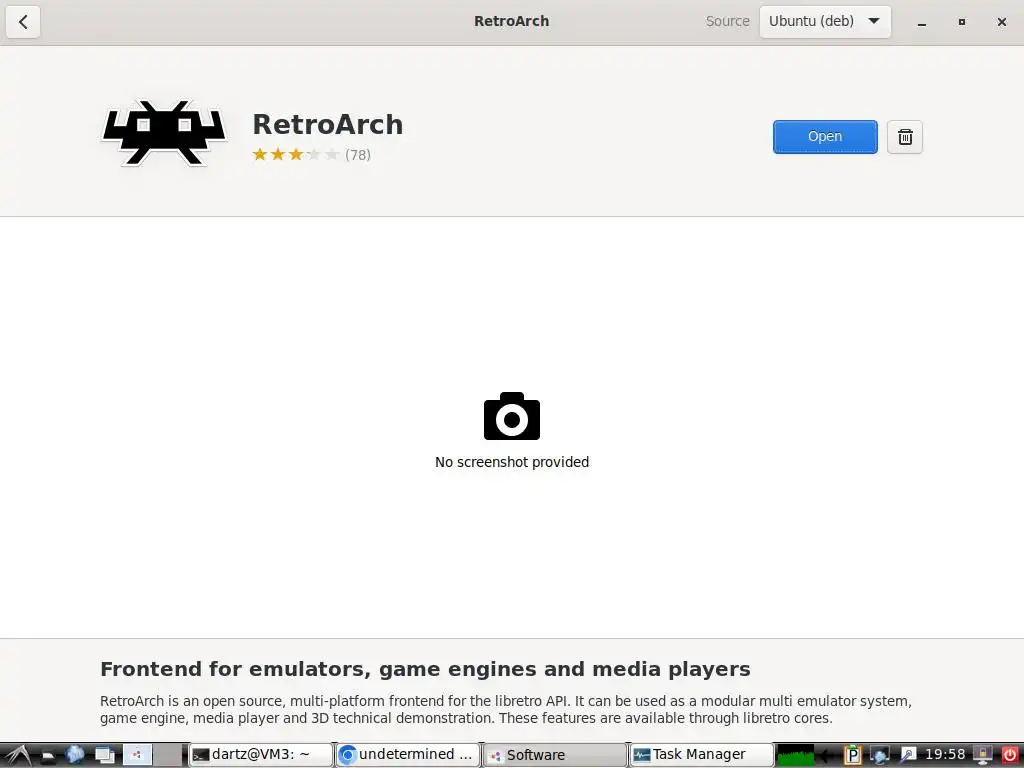This screenshot has width=1024, height=768.
Task: Click the RetroArch description paragraph
Action: (x=505, y=709)
